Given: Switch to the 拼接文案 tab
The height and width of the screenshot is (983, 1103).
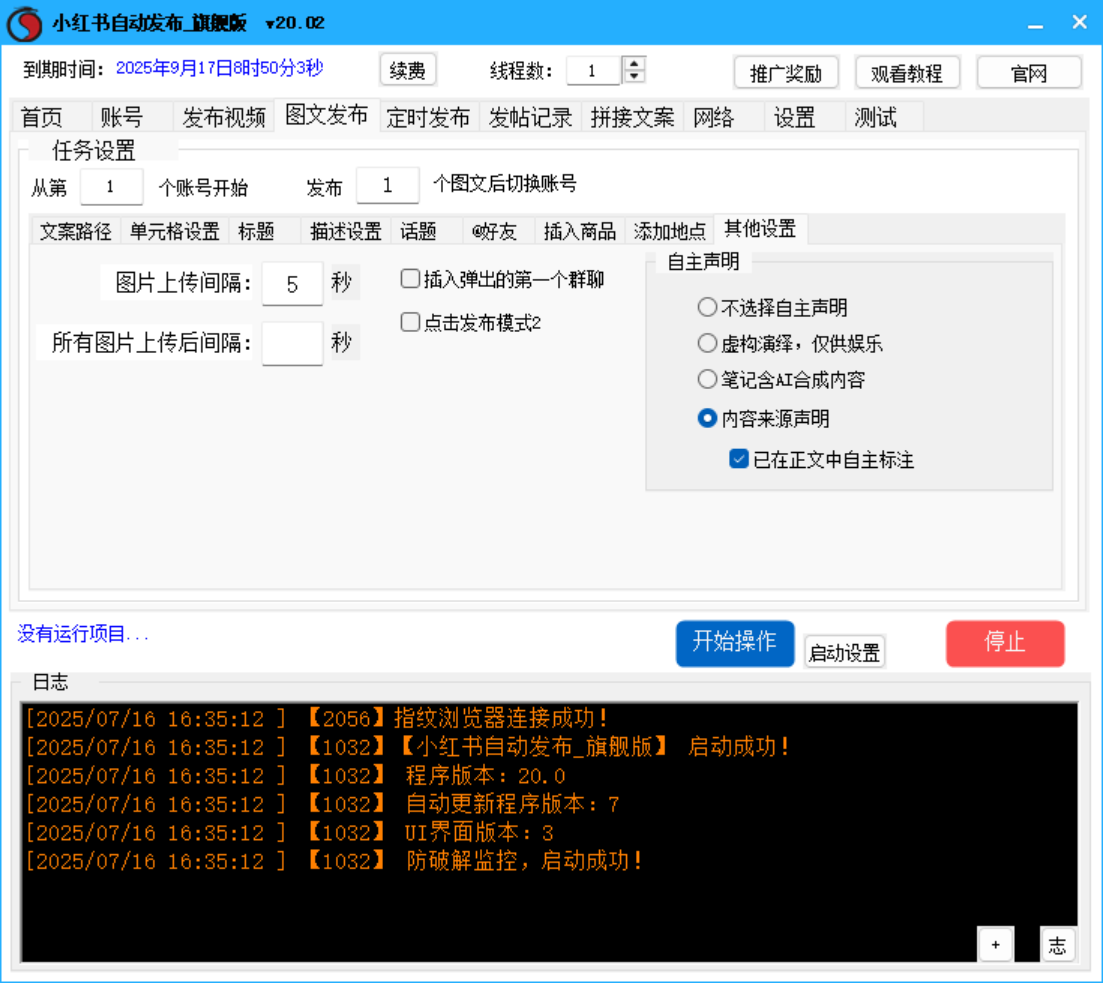Looking at the screenshot, I should [x=632, y=117].
